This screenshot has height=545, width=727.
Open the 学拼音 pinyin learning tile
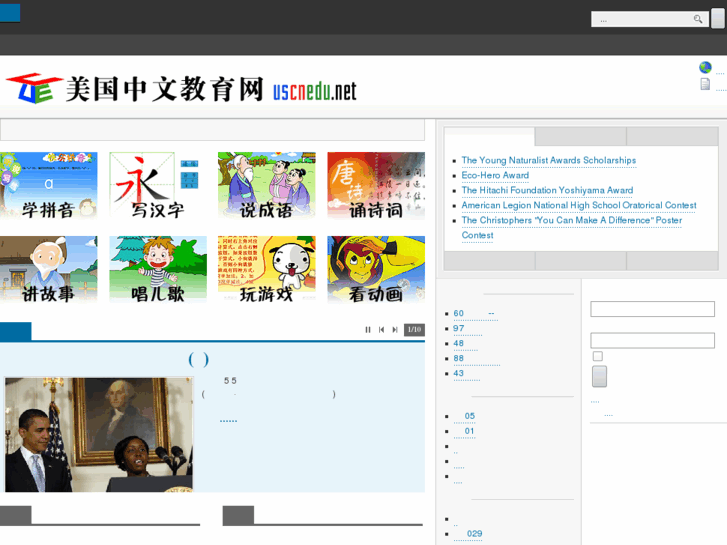point(49,186)
